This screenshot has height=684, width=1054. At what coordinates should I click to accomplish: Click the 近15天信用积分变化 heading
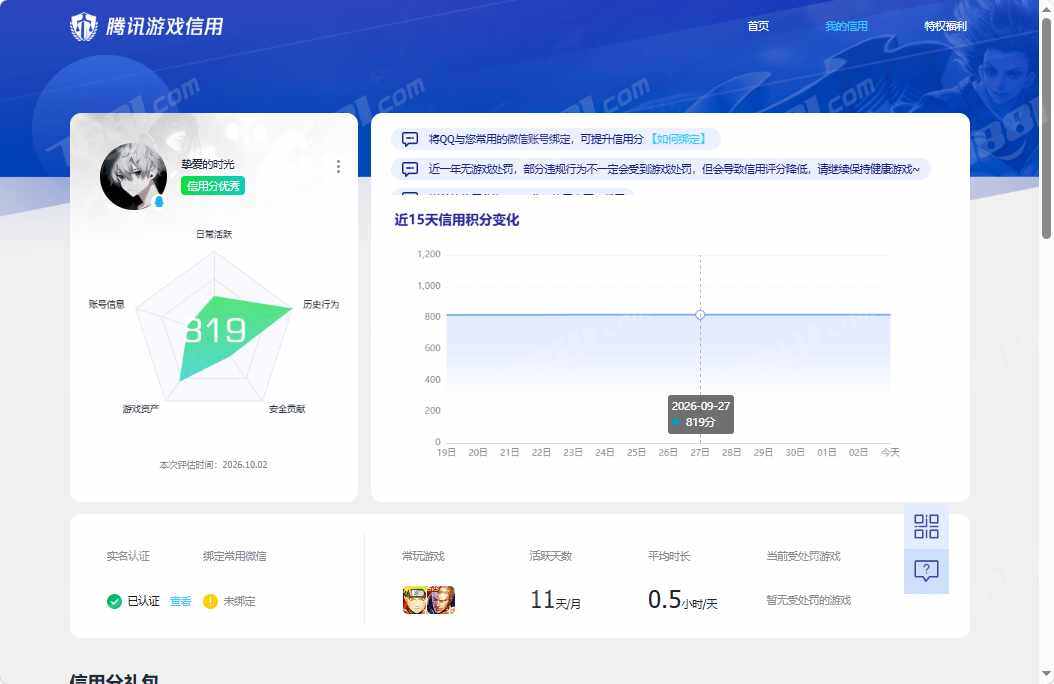456,220
